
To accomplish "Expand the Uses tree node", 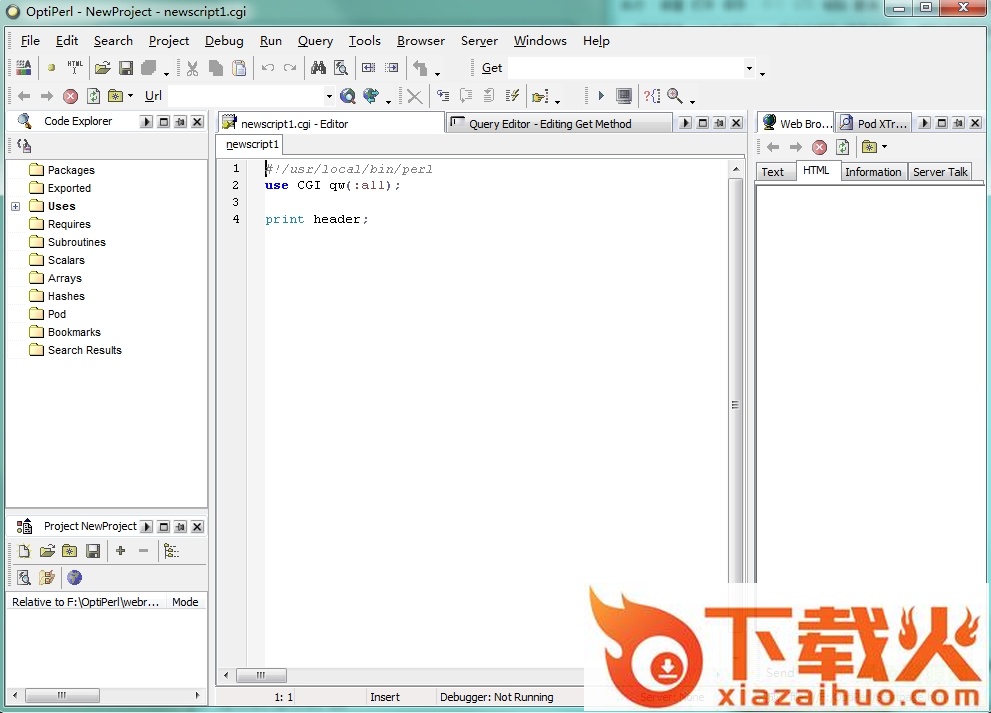I will (16, 207).
